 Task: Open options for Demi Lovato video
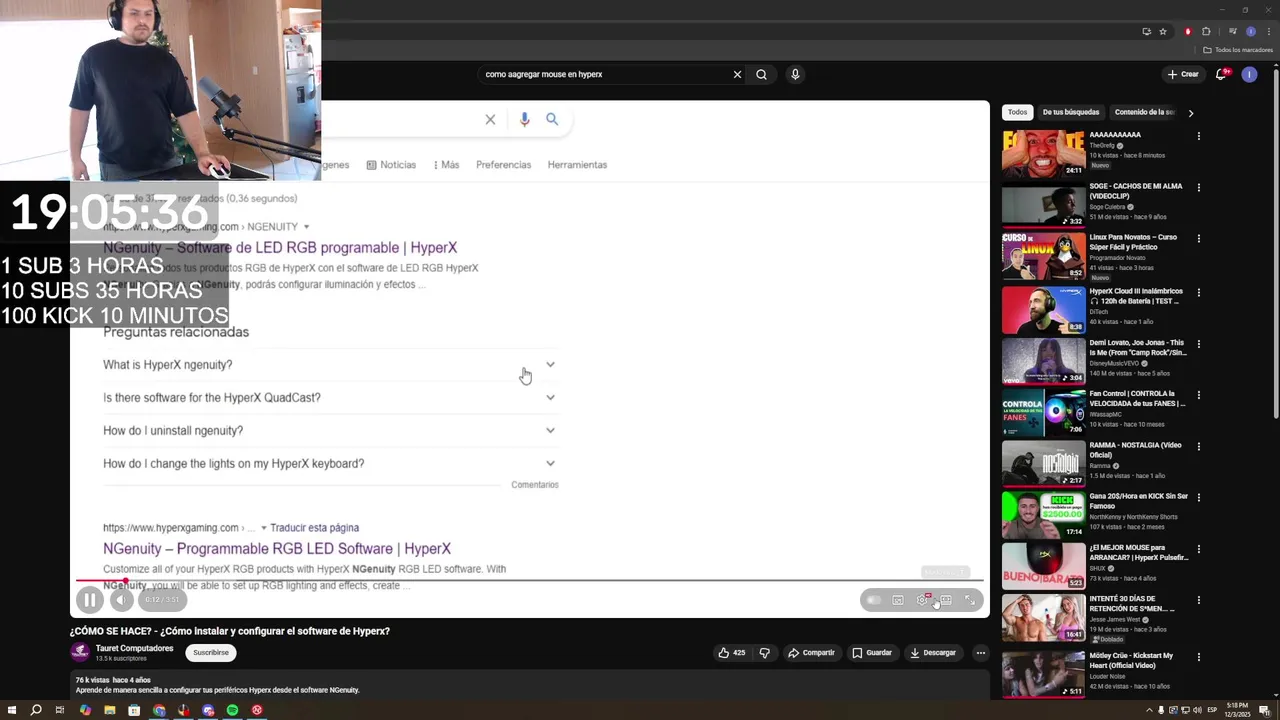pyautogui.click(x=1198, y=344)
